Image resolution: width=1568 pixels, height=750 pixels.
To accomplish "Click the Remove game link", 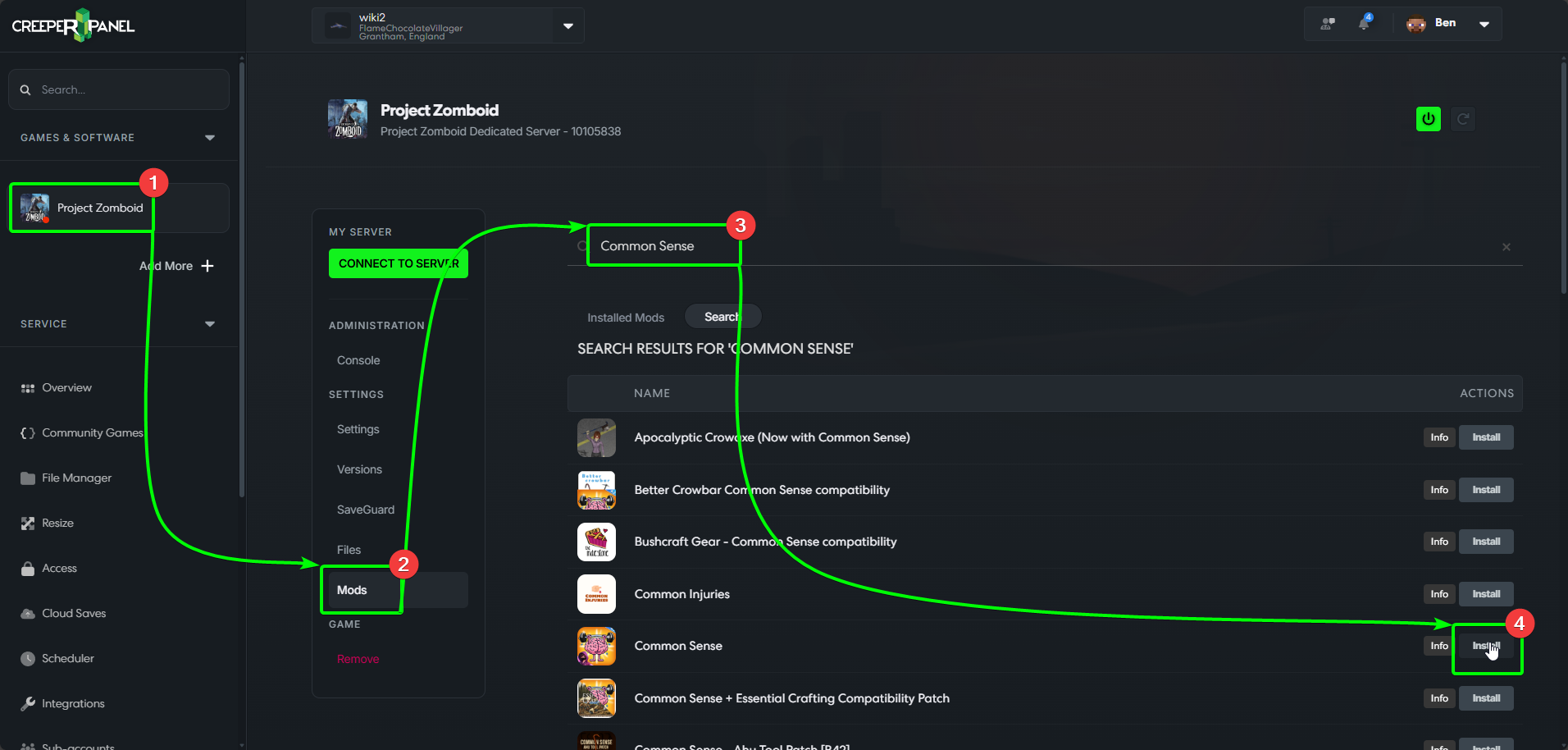I will coord(358,659).
